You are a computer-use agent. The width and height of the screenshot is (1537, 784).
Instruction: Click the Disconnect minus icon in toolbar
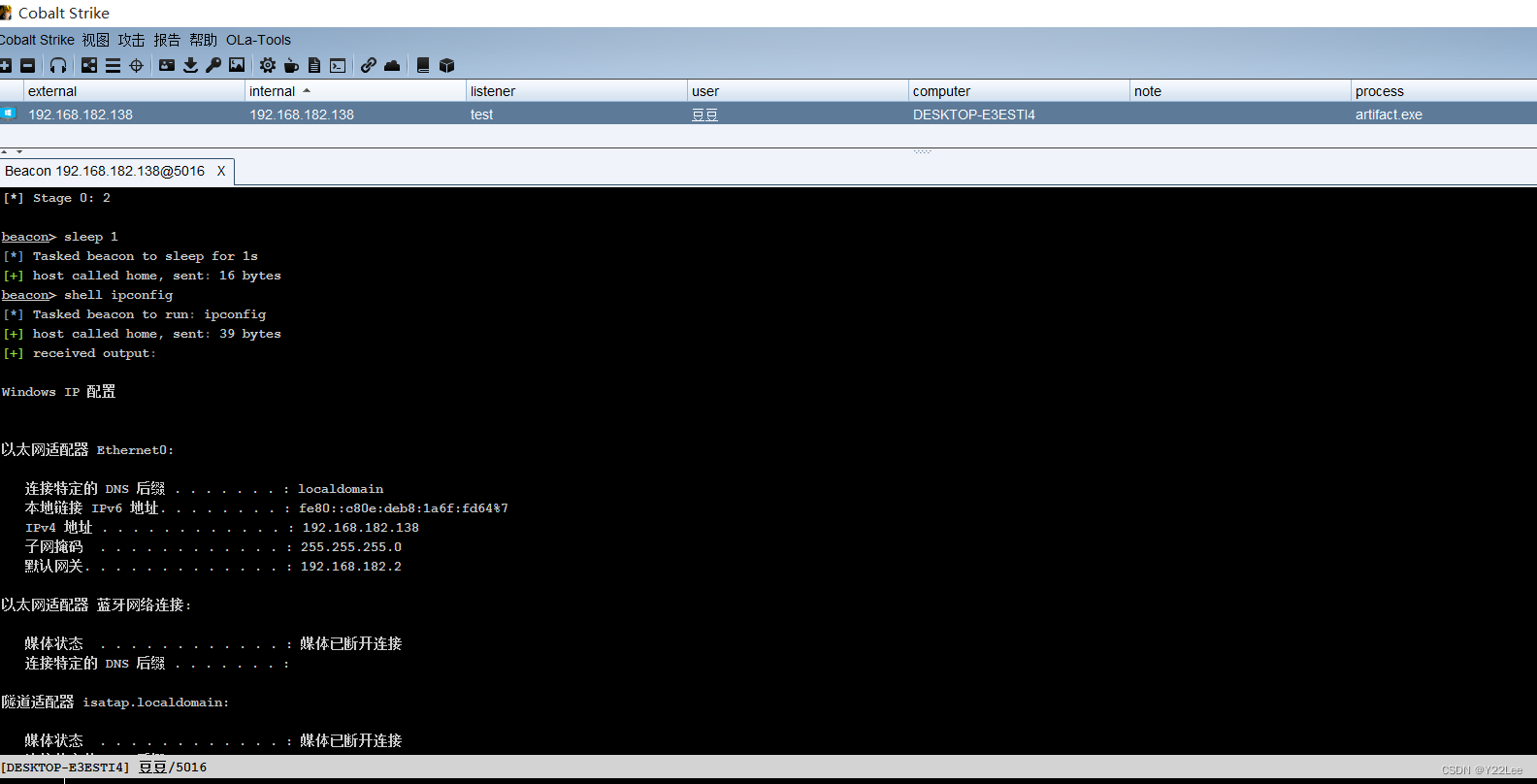click(x=27, y=65)
